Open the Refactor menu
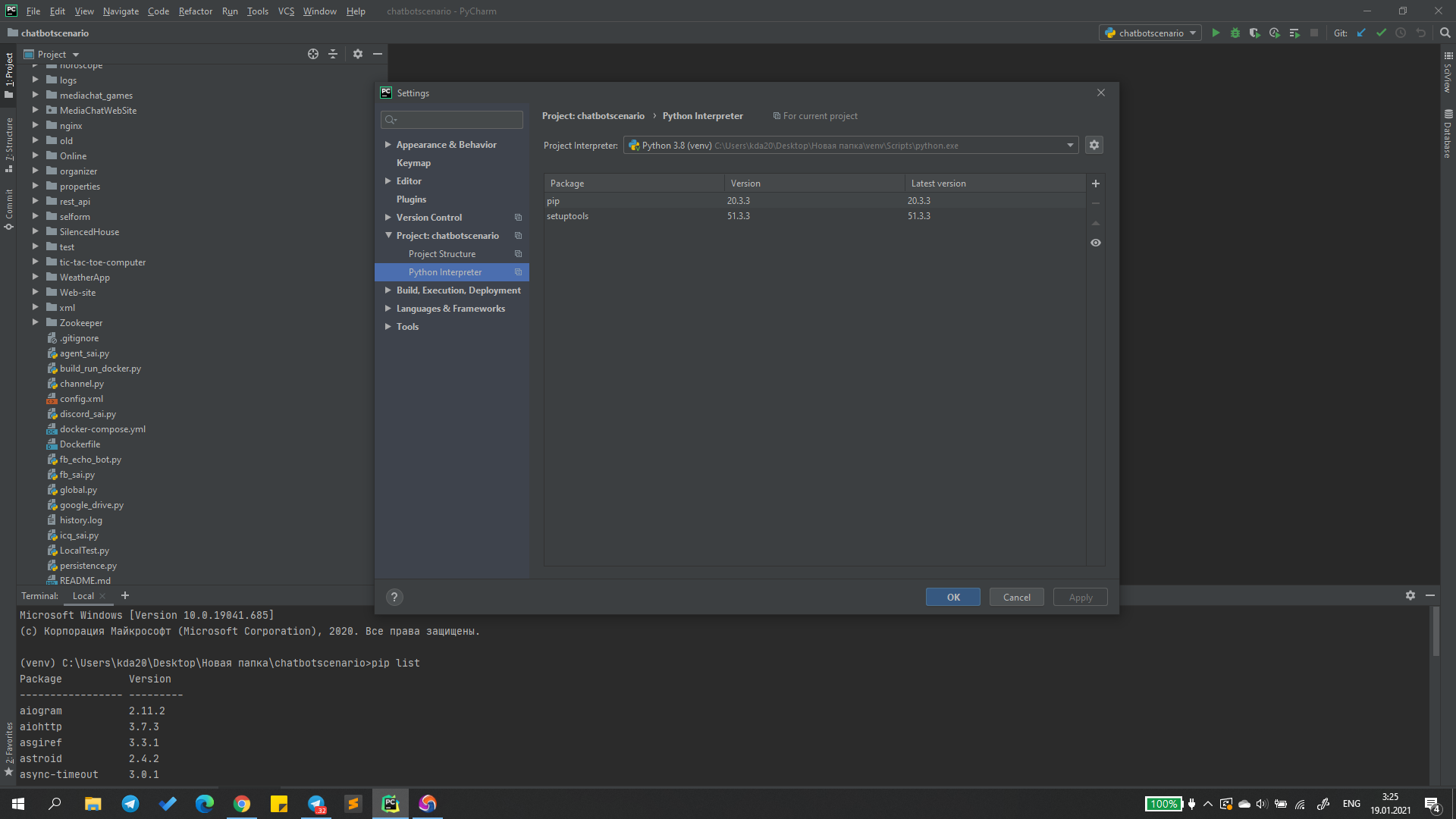 [x=196, y=11]
